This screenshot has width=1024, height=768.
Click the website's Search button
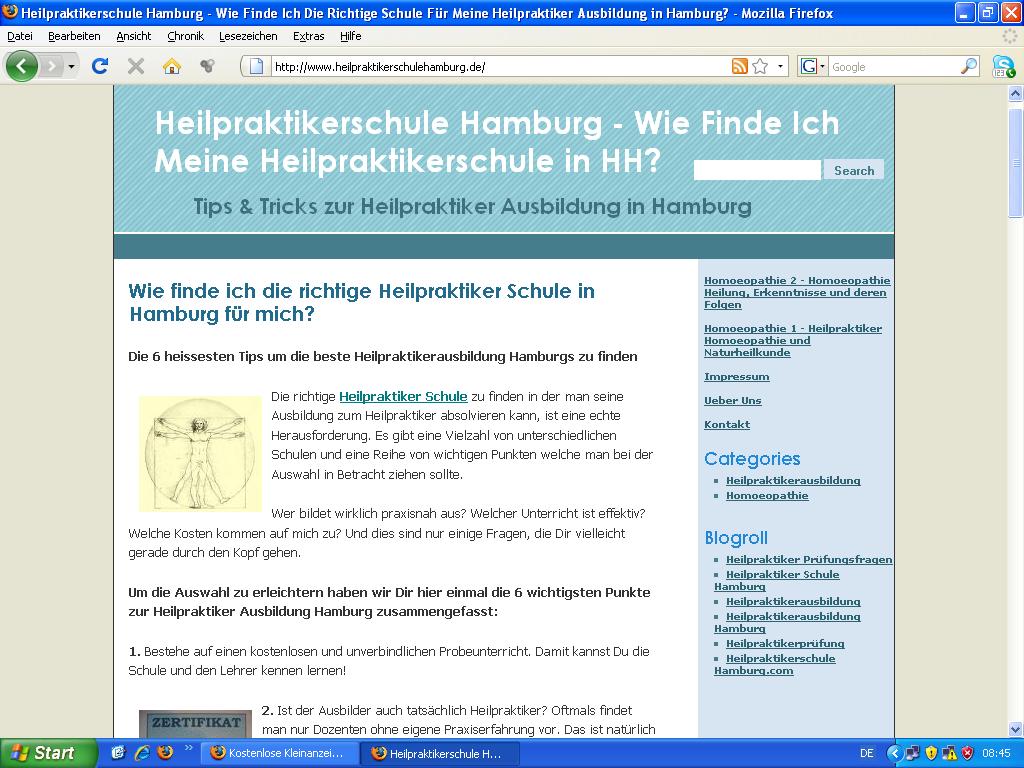point(854,170)
